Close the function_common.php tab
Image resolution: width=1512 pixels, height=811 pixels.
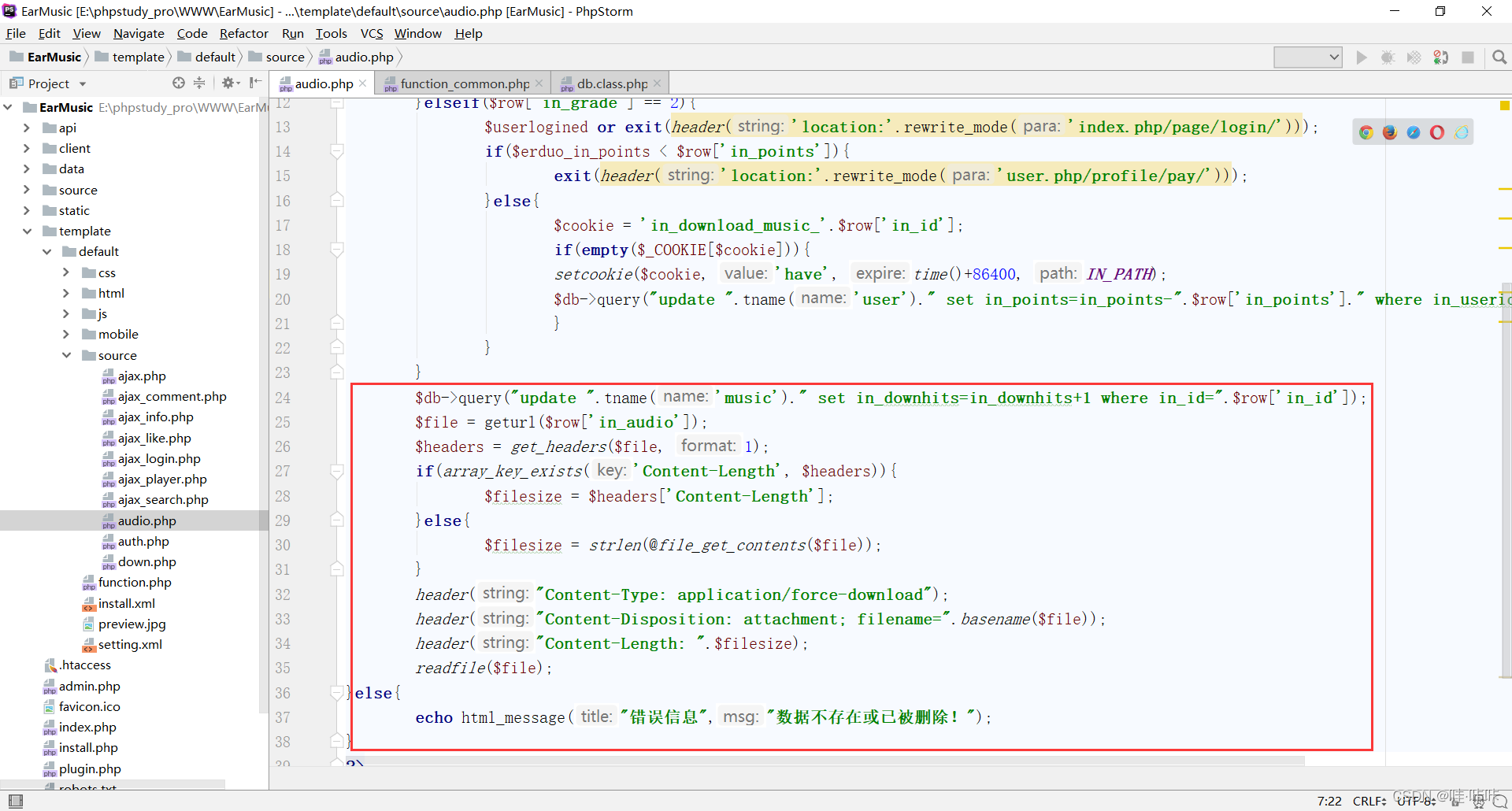point(539,83)
